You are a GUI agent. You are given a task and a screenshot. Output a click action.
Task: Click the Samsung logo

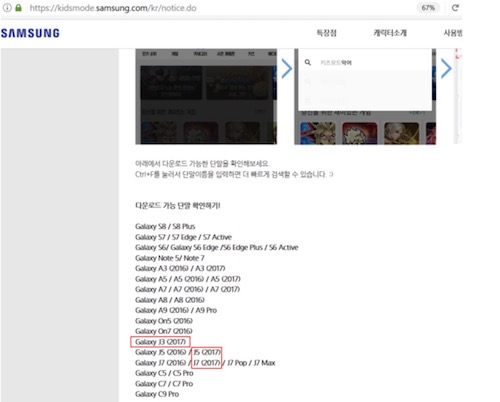tap(30, 33)
